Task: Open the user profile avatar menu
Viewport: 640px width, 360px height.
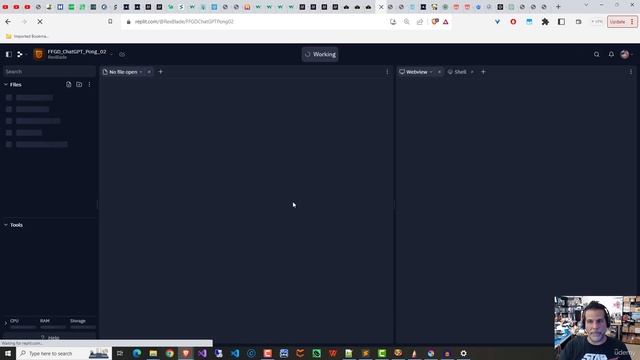Action: coord(624,54)
